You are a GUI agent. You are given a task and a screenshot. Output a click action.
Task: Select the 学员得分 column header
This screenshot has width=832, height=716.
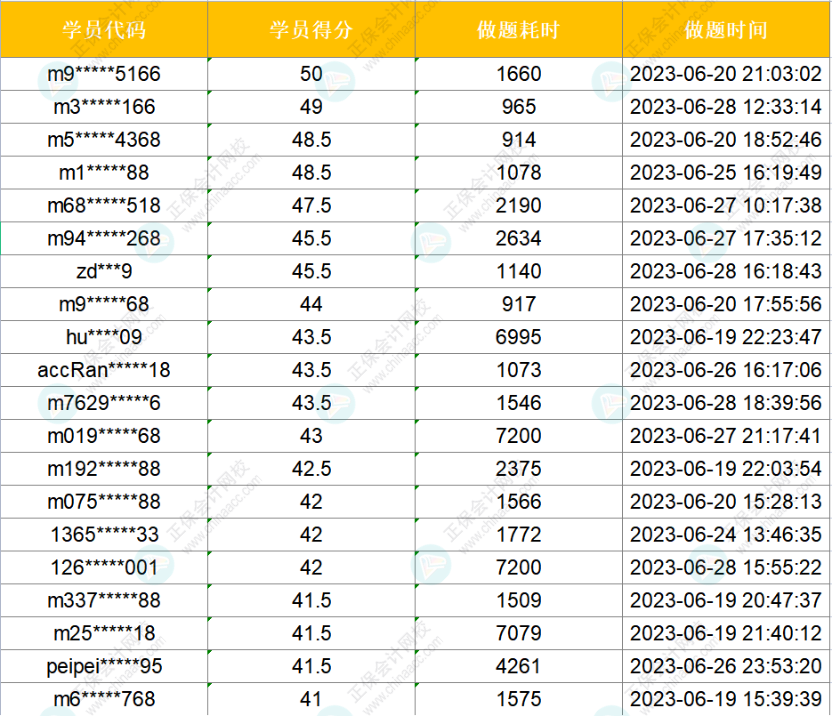pyautogui.click(x=311, y=29)
